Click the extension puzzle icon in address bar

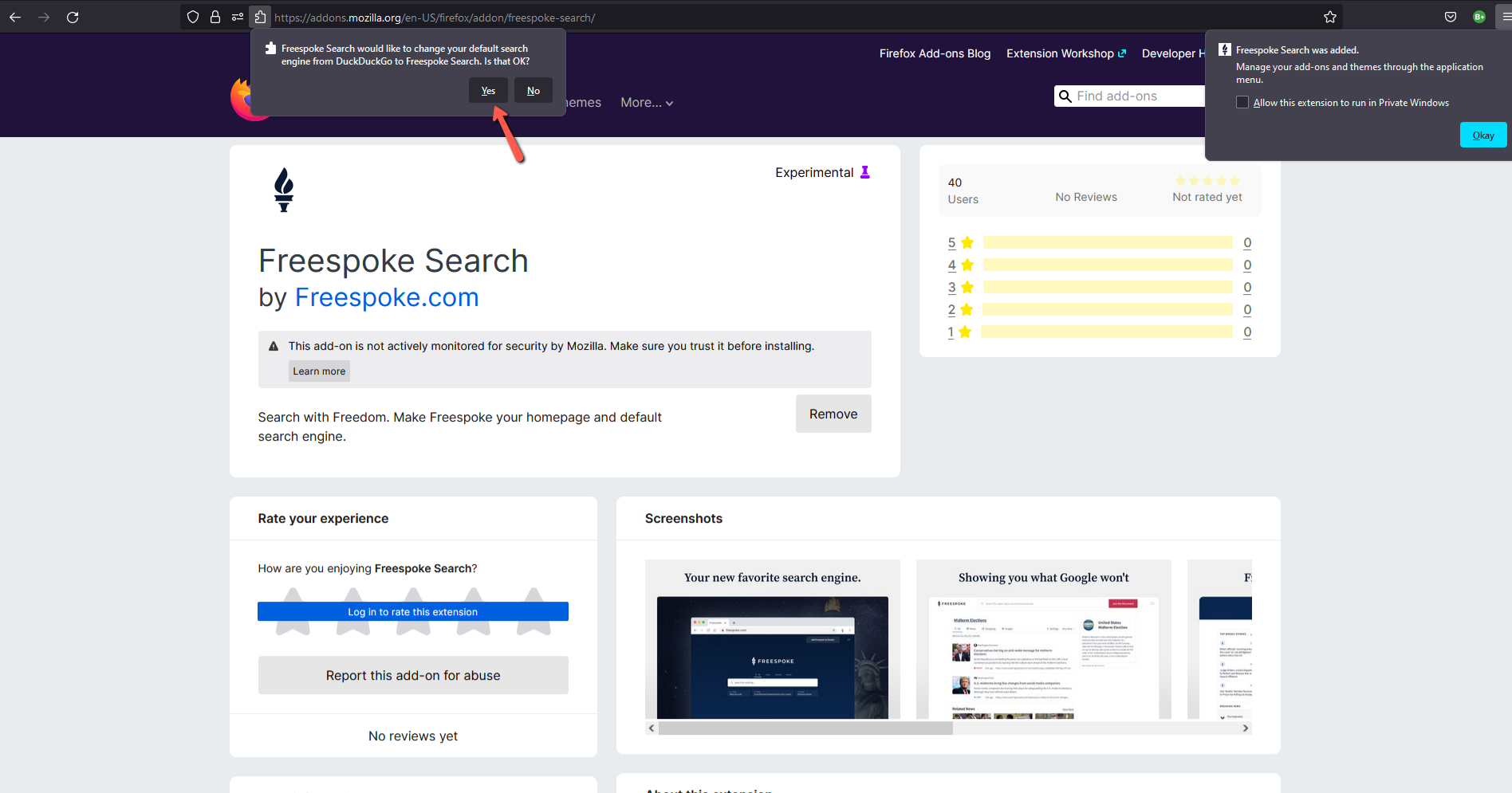pyautogui.click(x=260, y=17)
